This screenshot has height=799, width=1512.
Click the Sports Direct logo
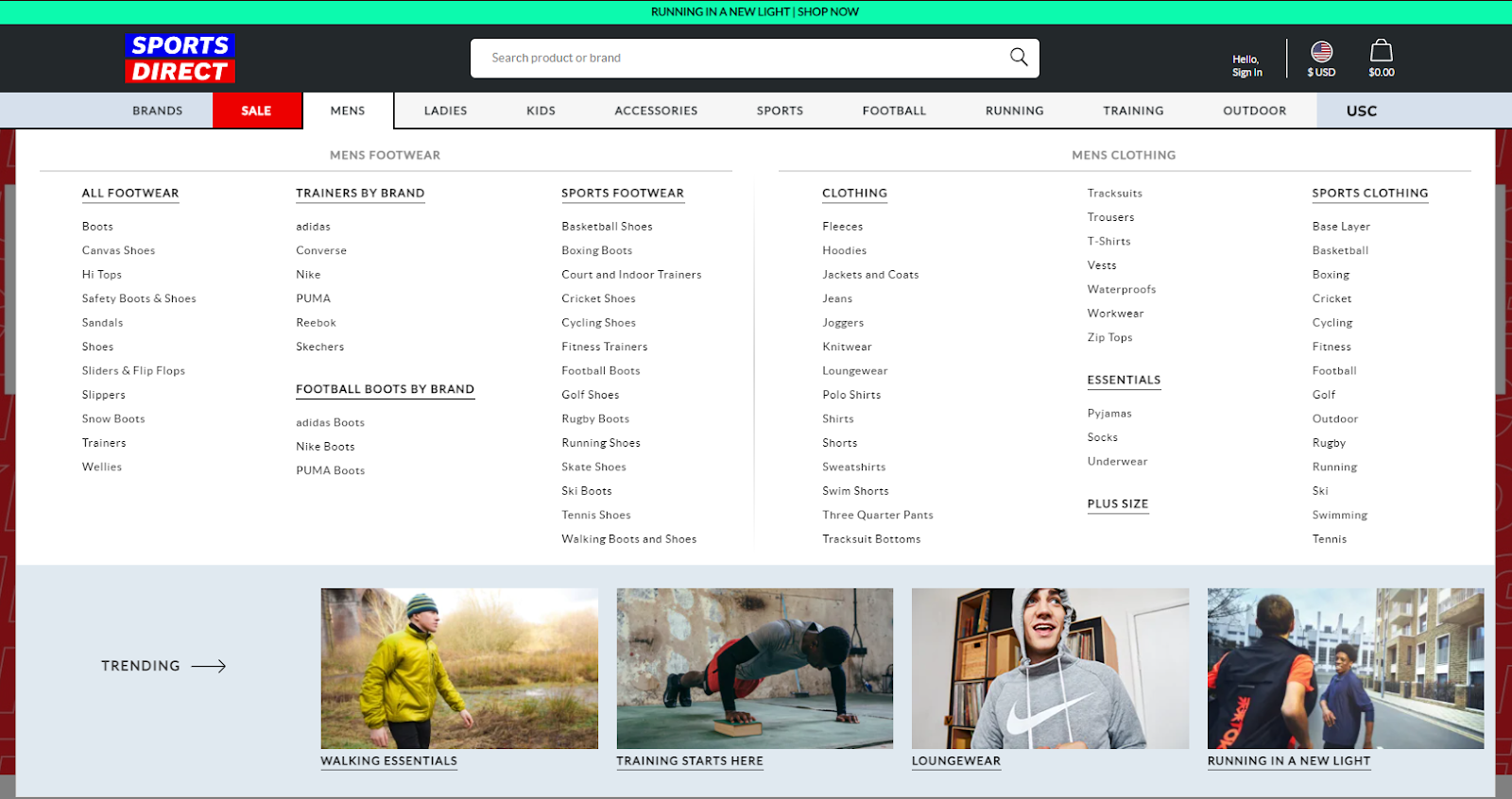180,59
